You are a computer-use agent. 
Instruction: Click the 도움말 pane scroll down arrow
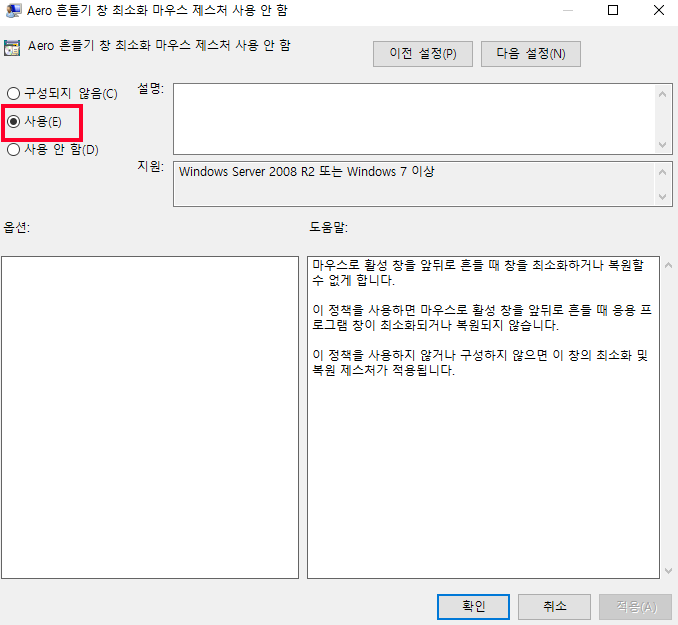coord(668,571)
